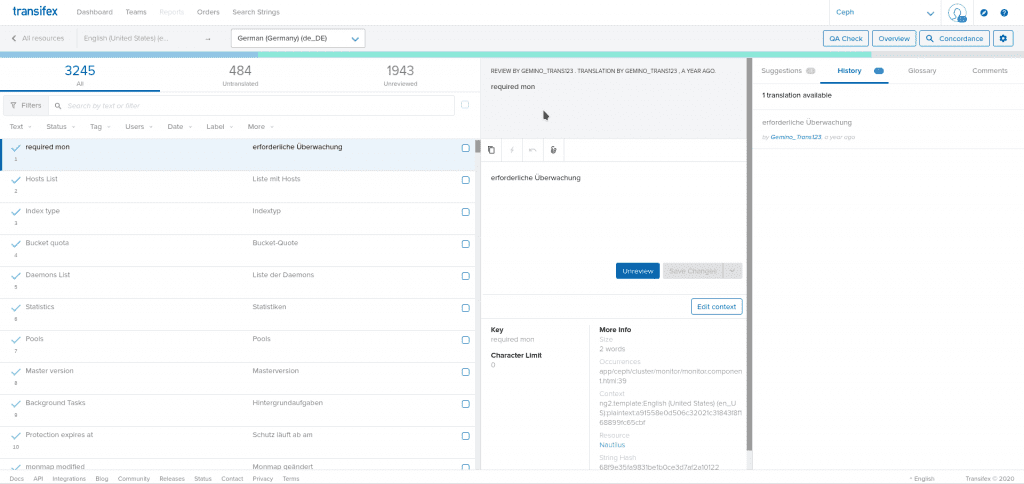Toggle the select-all strings checkbox

tap(465, 104)
